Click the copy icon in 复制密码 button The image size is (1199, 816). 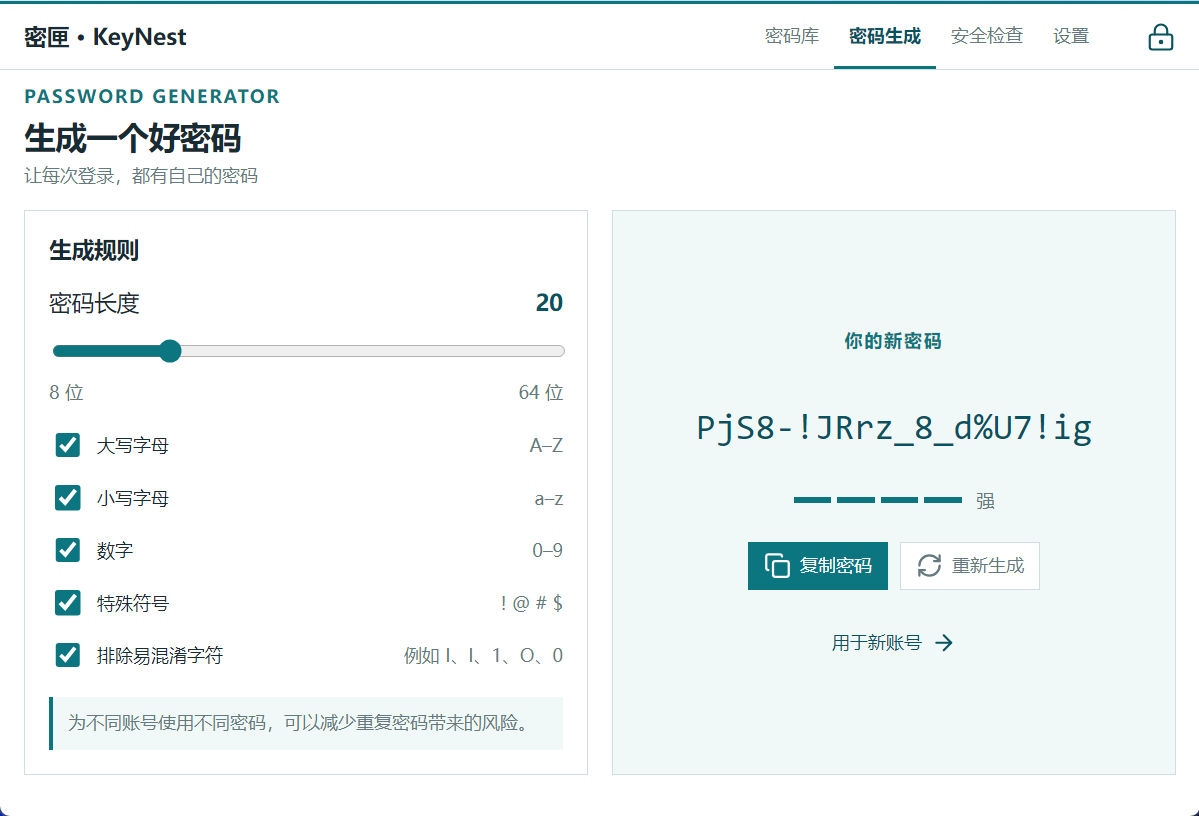(x=777, y=566)
